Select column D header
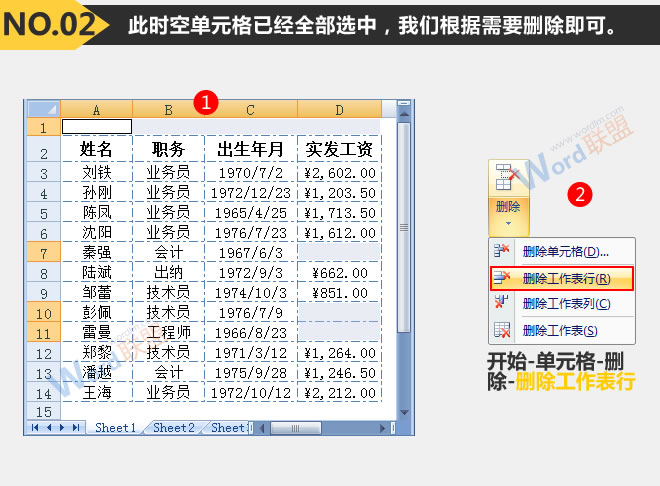Viewport: 660px width, 486px height. pyautogui.click(x=339, y=110)
